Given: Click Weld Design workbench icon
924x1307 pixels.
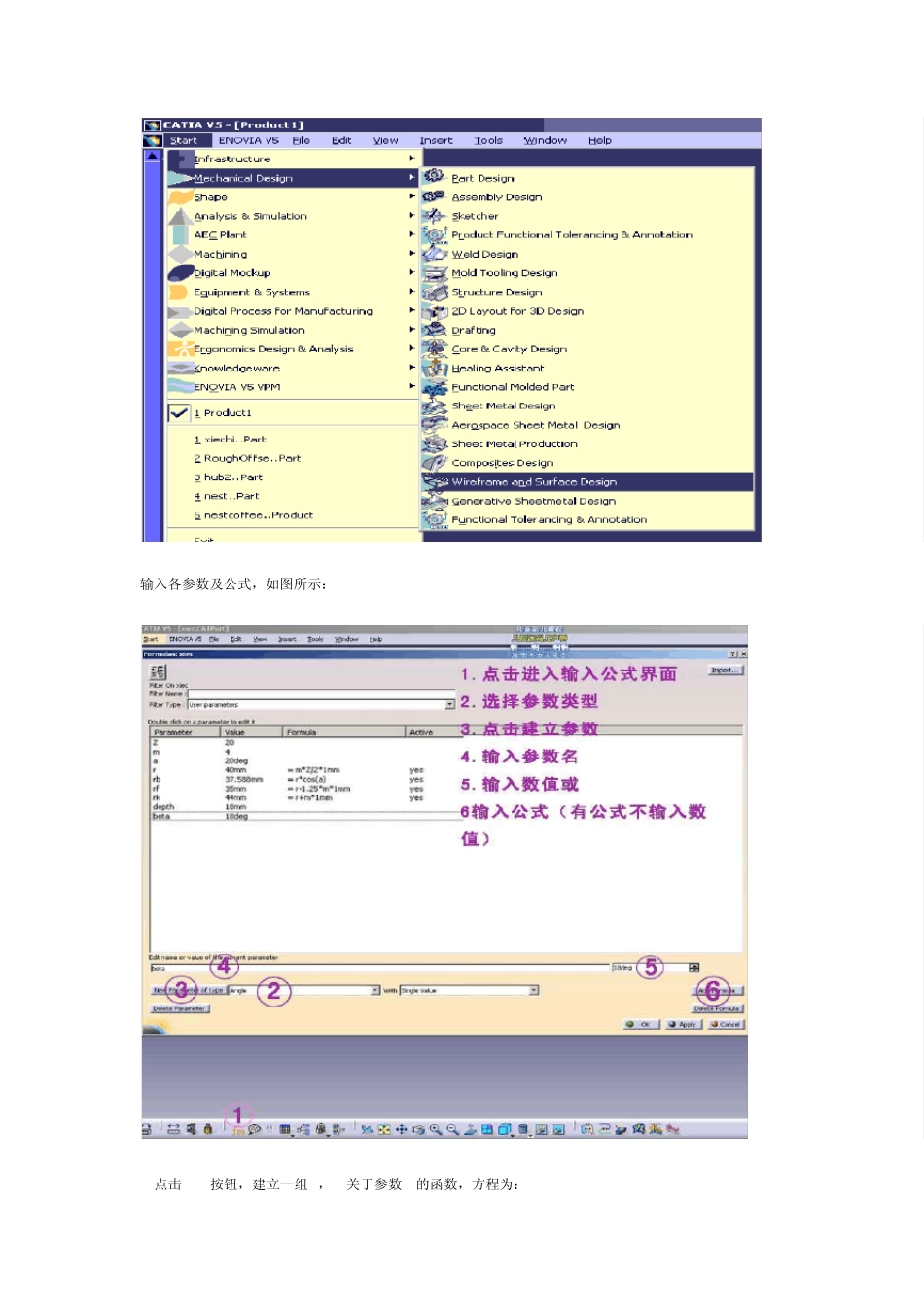Looking at the screenshot, I should (434, 253).
